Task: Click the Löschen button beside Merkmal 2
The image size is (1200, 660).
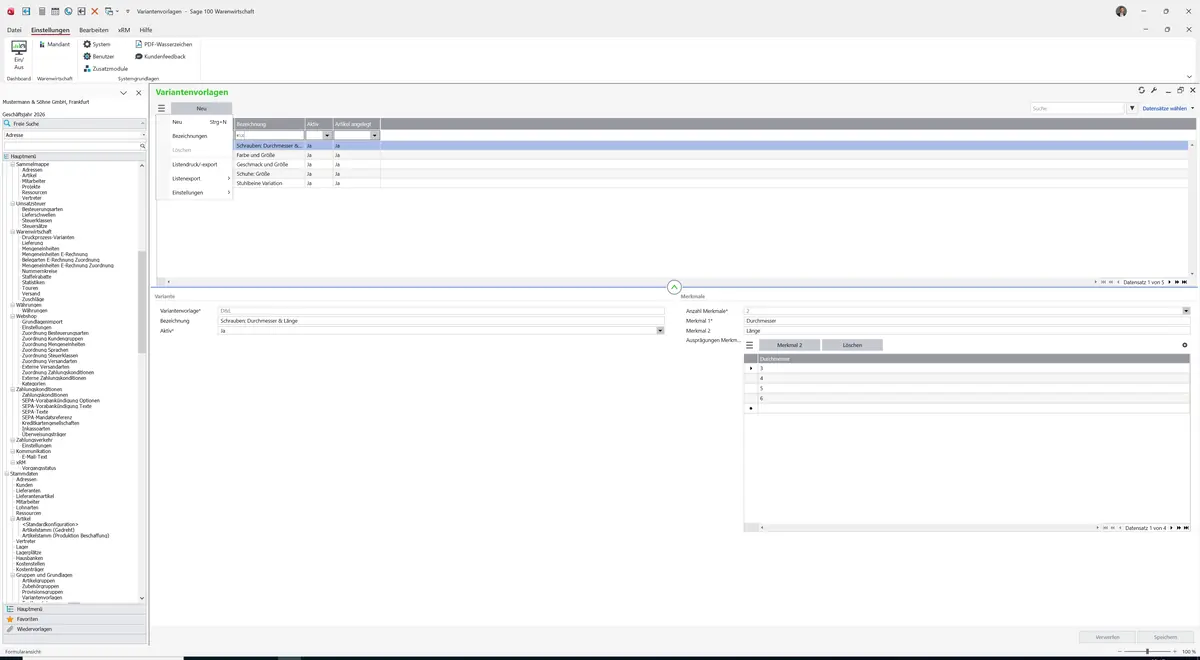Action: [852, 345]
